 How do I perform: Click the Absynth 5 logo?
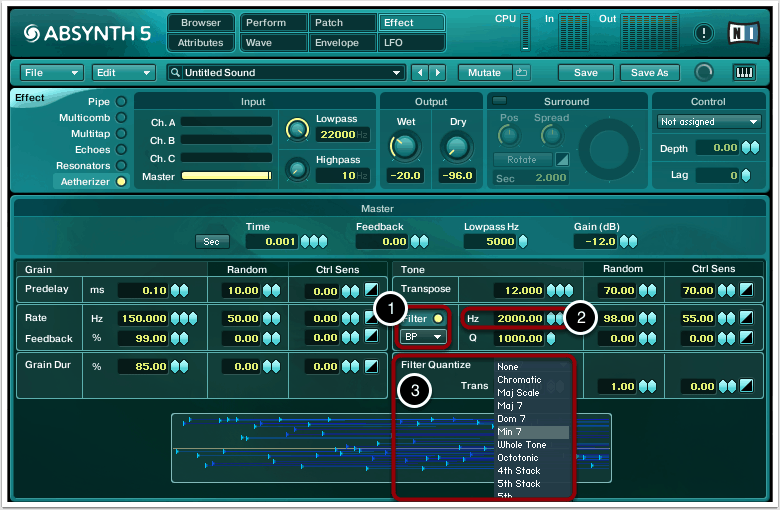[86, 33]
